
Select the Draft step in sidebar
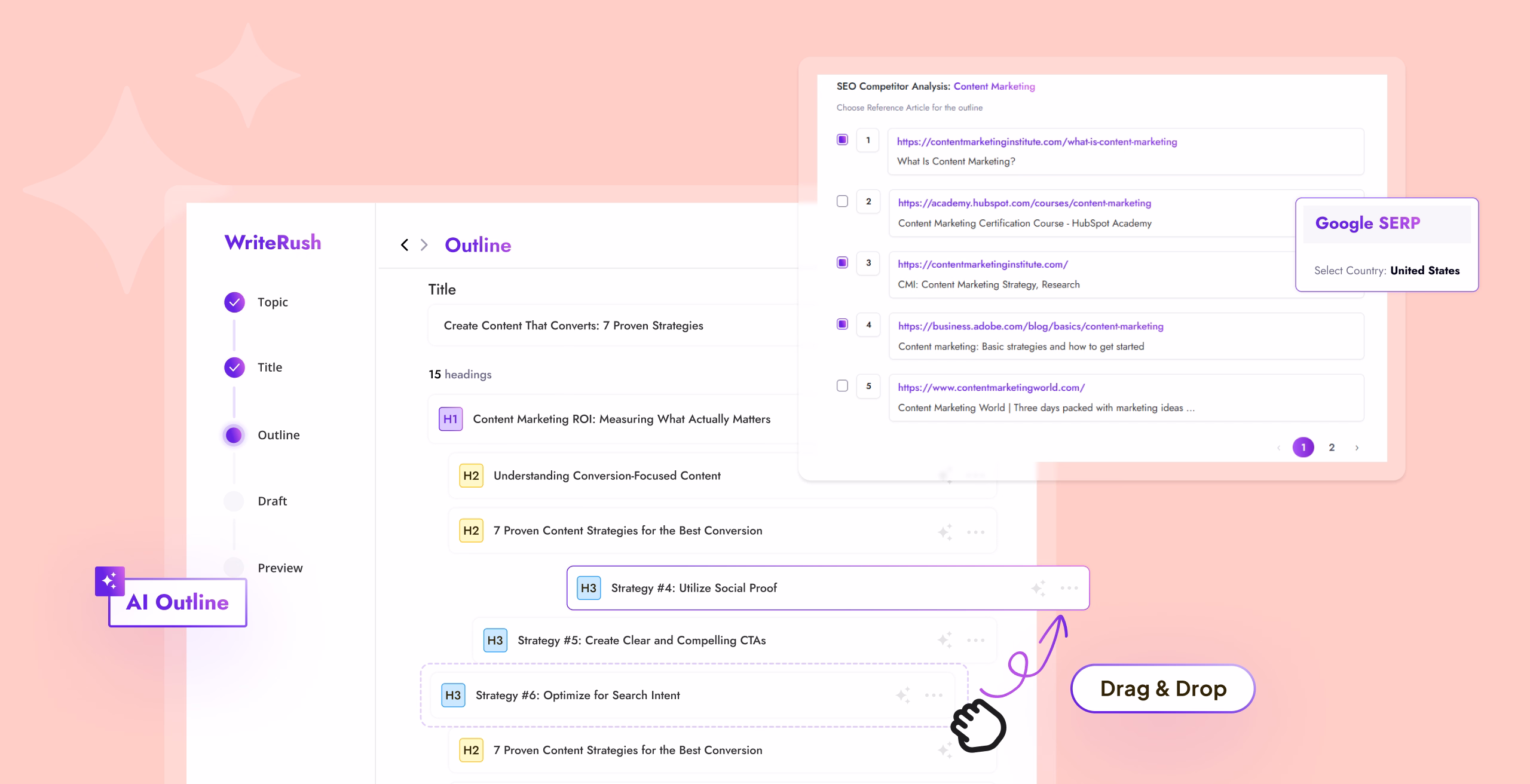tap(272, 501)
